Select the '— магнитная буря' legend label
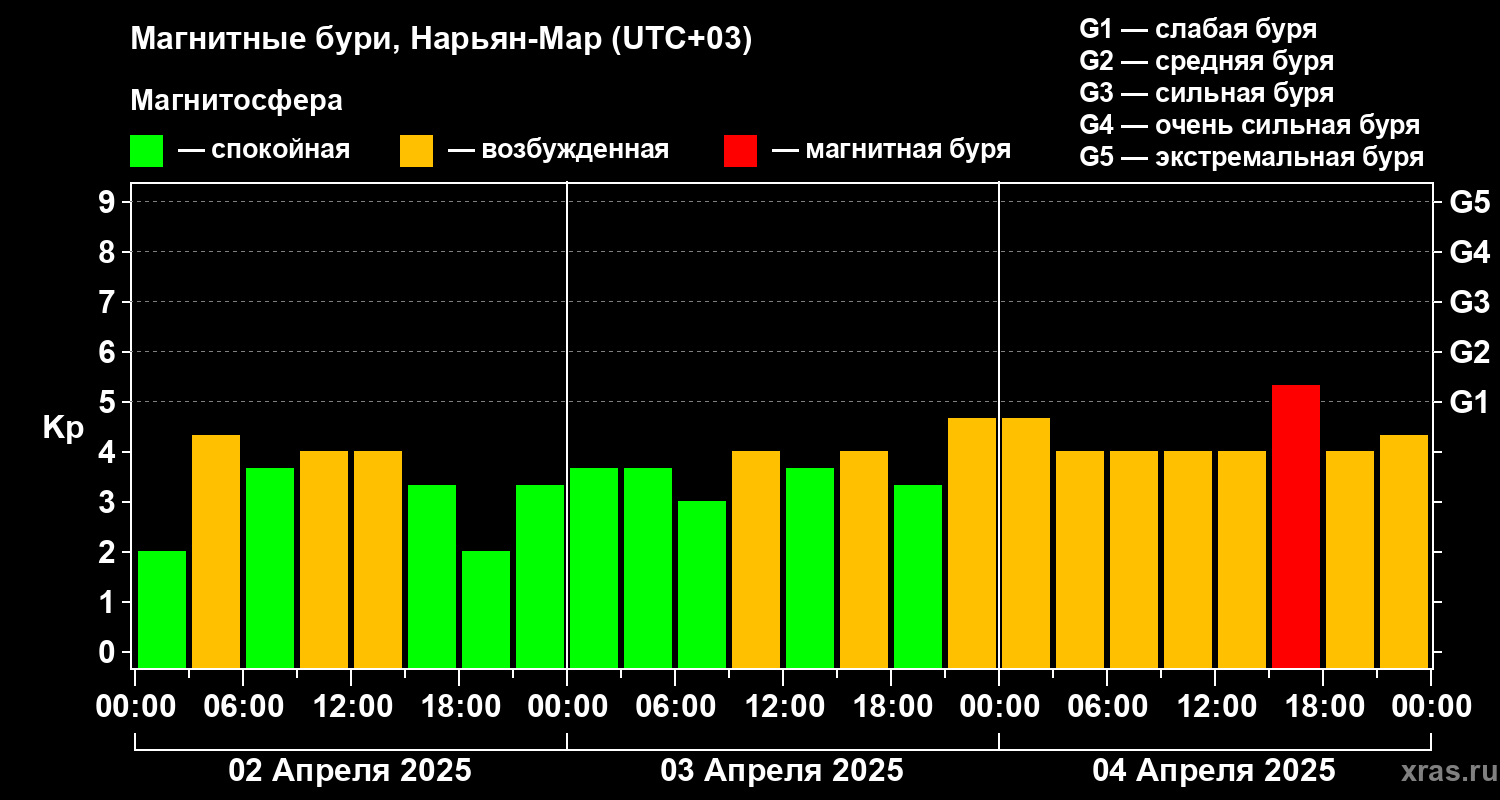The width and height of the screenshot is (1500, 800). [892, 150]
